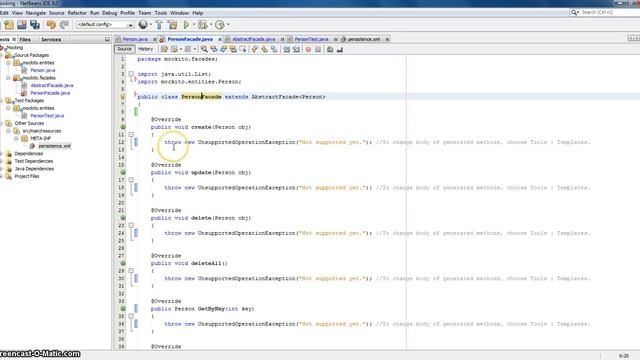
Task: Collapse the META-INF folder node
Action: (x=16, y=138)
